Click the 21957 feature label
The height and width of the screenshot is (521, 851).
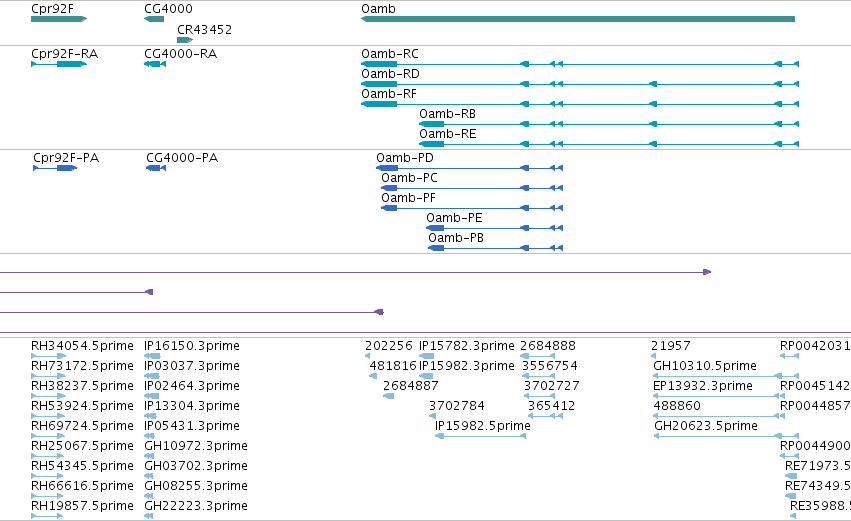[x=671, y=346]
